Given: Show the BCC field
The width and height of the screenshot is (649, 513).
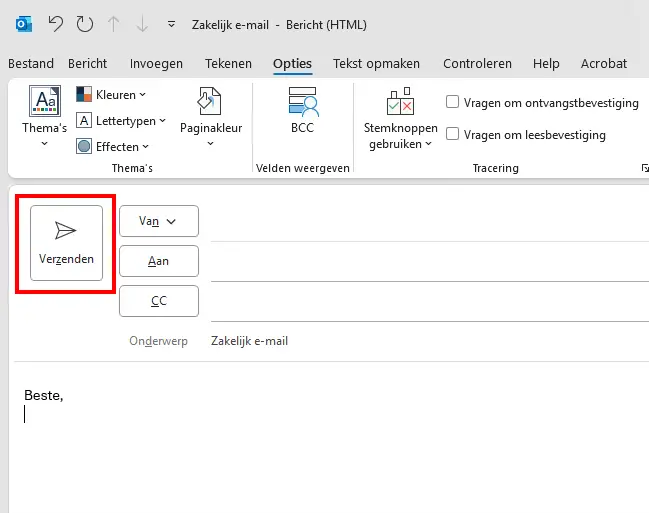Looking at the screenshot, I should click(303, 110).
